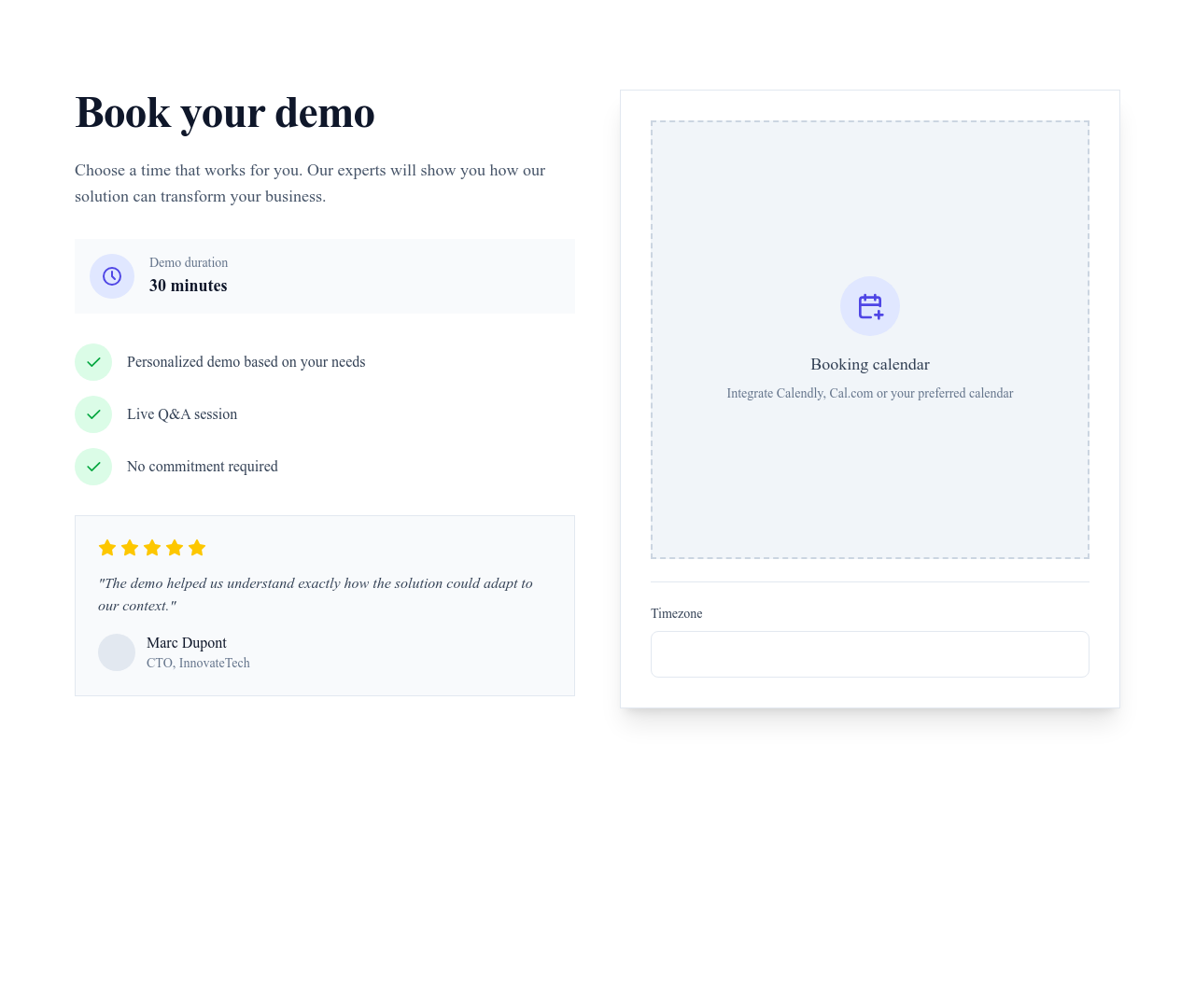The image size is (1195, 1008).
Task: Click the 'Choose a time that works' paragraph
Action: click(x=310, y=183)
